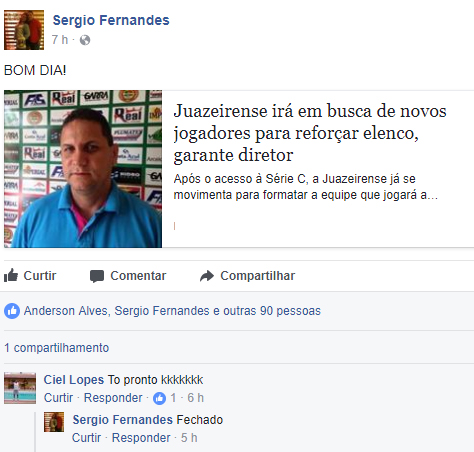View the list of 90 other people who liked
The width and height of the screenshot is (474, 452).
(272, 311)
